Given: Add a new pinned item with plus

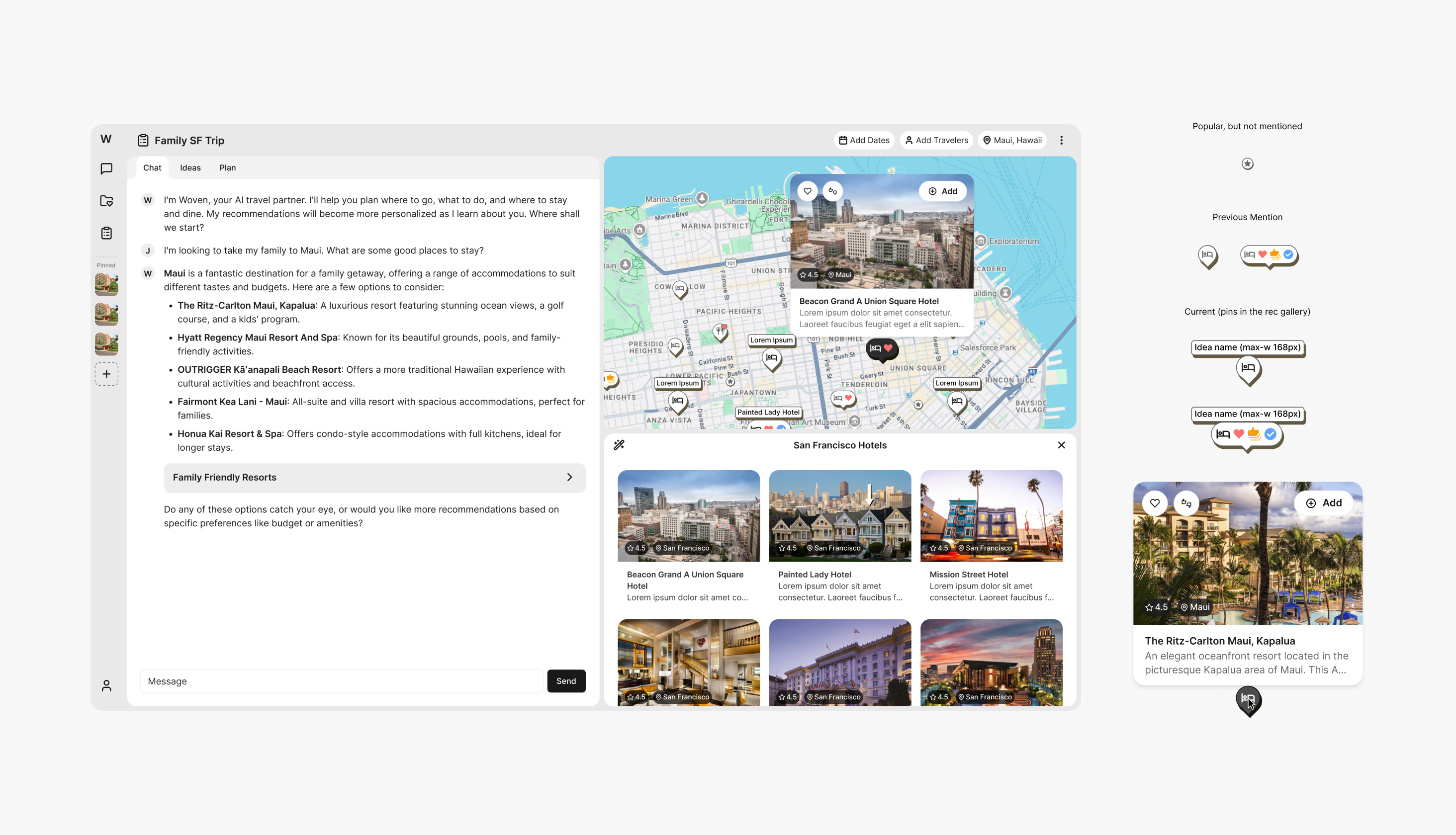Looking at the screenshot, I should tap(106, 374).
